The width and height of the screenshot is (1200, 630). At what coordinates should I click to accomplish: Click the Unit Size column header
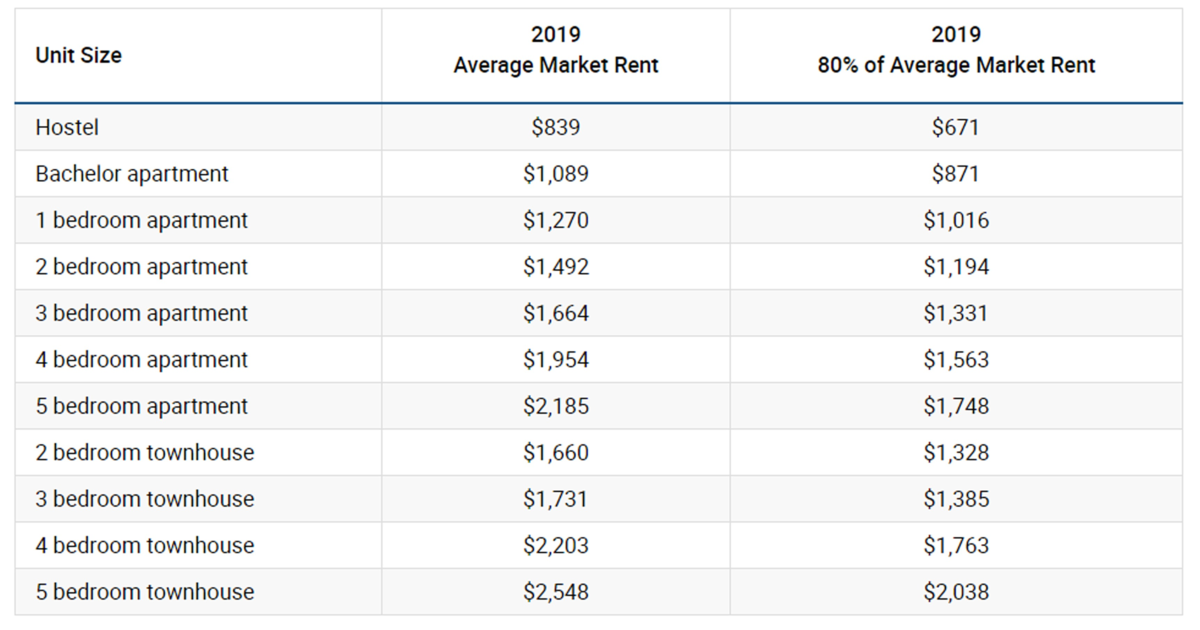pyautogui.click(x=78, y=56)
